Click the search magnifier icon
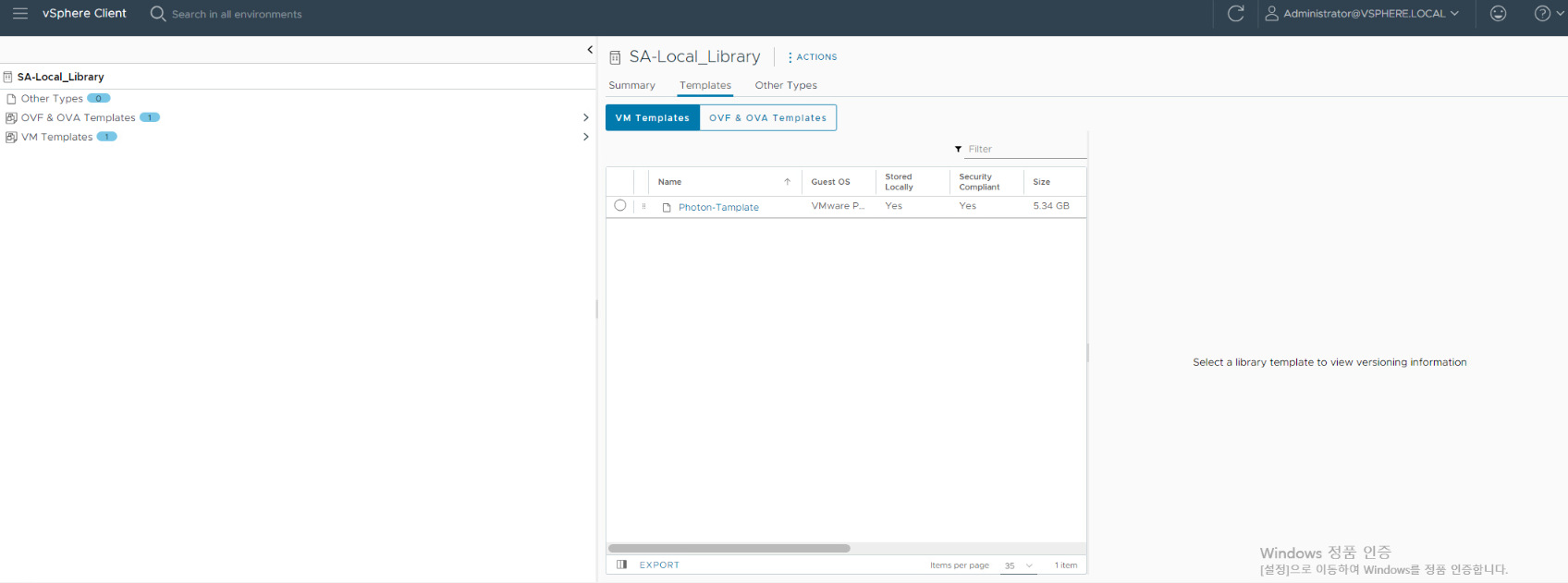Screen dimensions: 1568x583 point(158,14)
